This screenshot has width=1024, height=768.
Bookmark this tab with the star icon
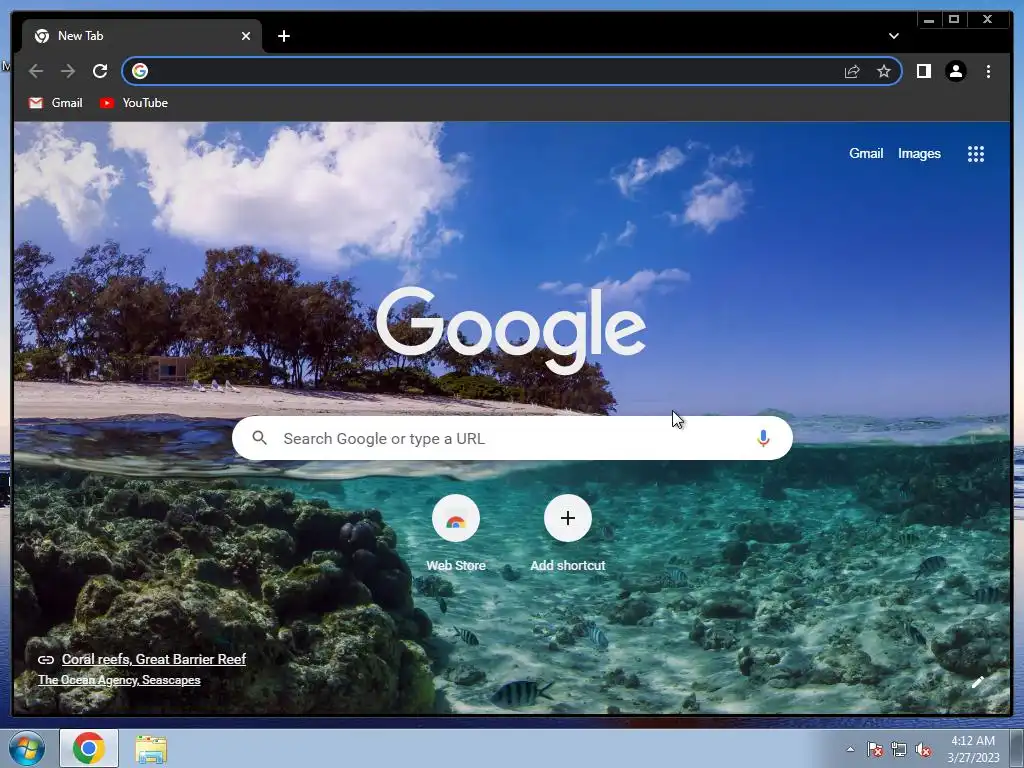884,71
